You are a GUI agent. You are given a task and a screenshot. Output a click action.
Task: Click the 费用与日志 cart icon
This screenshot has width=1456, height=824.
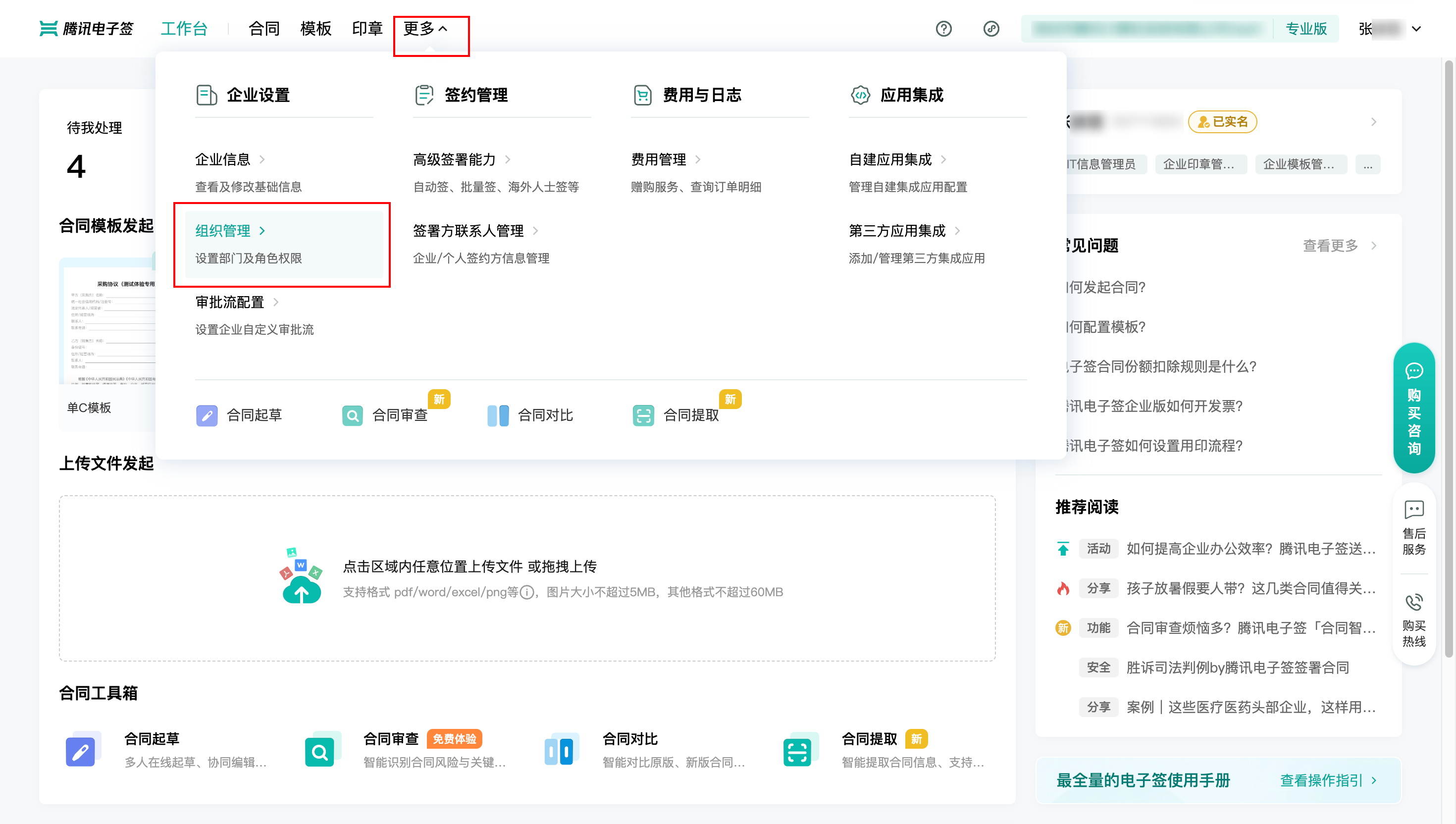point(642,95)
